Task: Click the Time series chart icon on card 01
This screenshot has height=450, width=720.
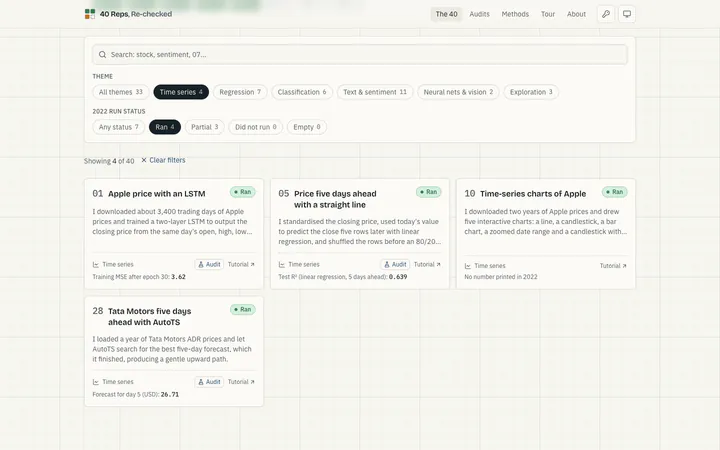Action: (96, 264)
